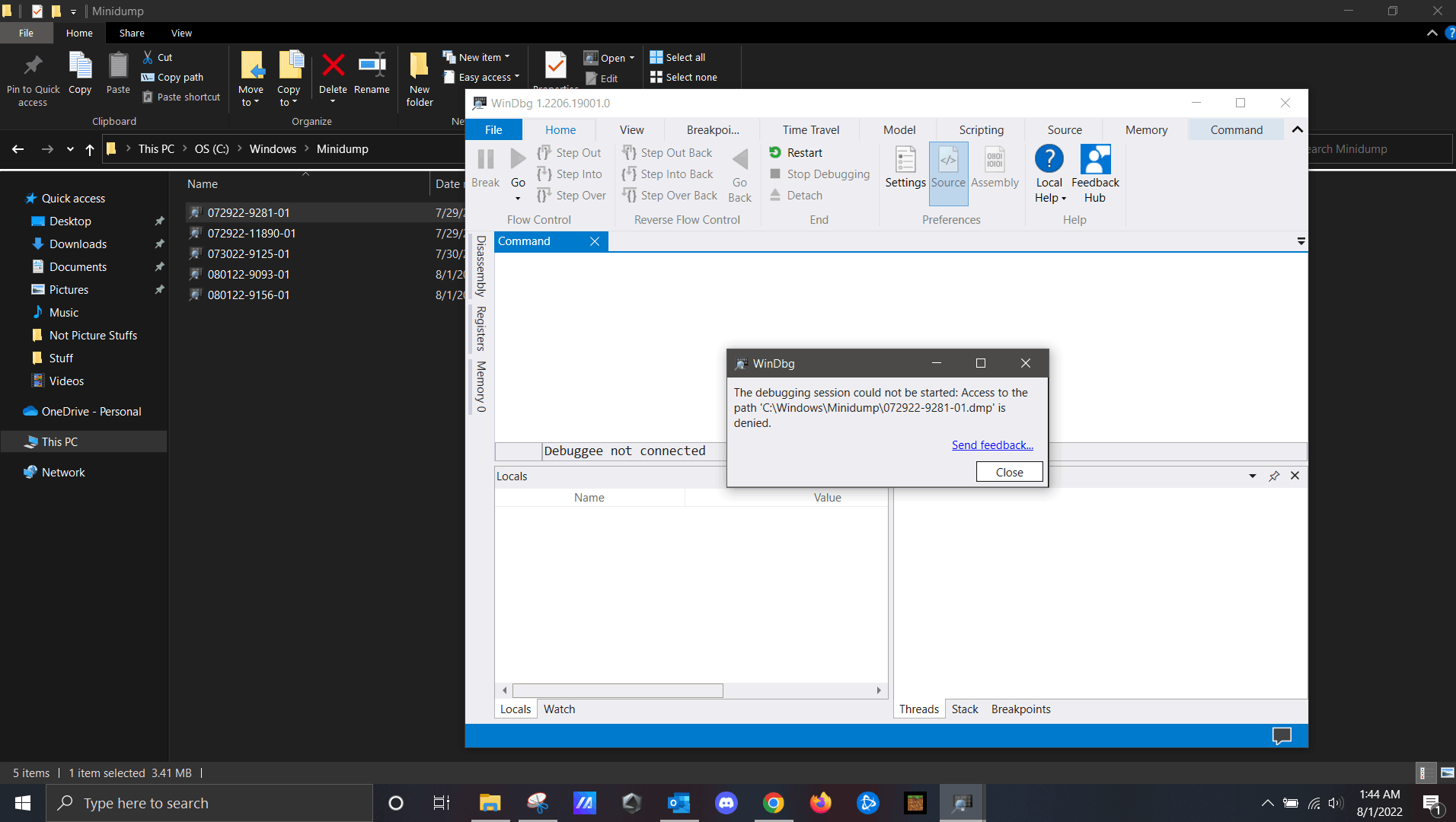Open the Watch tab
The height and width of the screenshot is (822, 1456).
560,709
